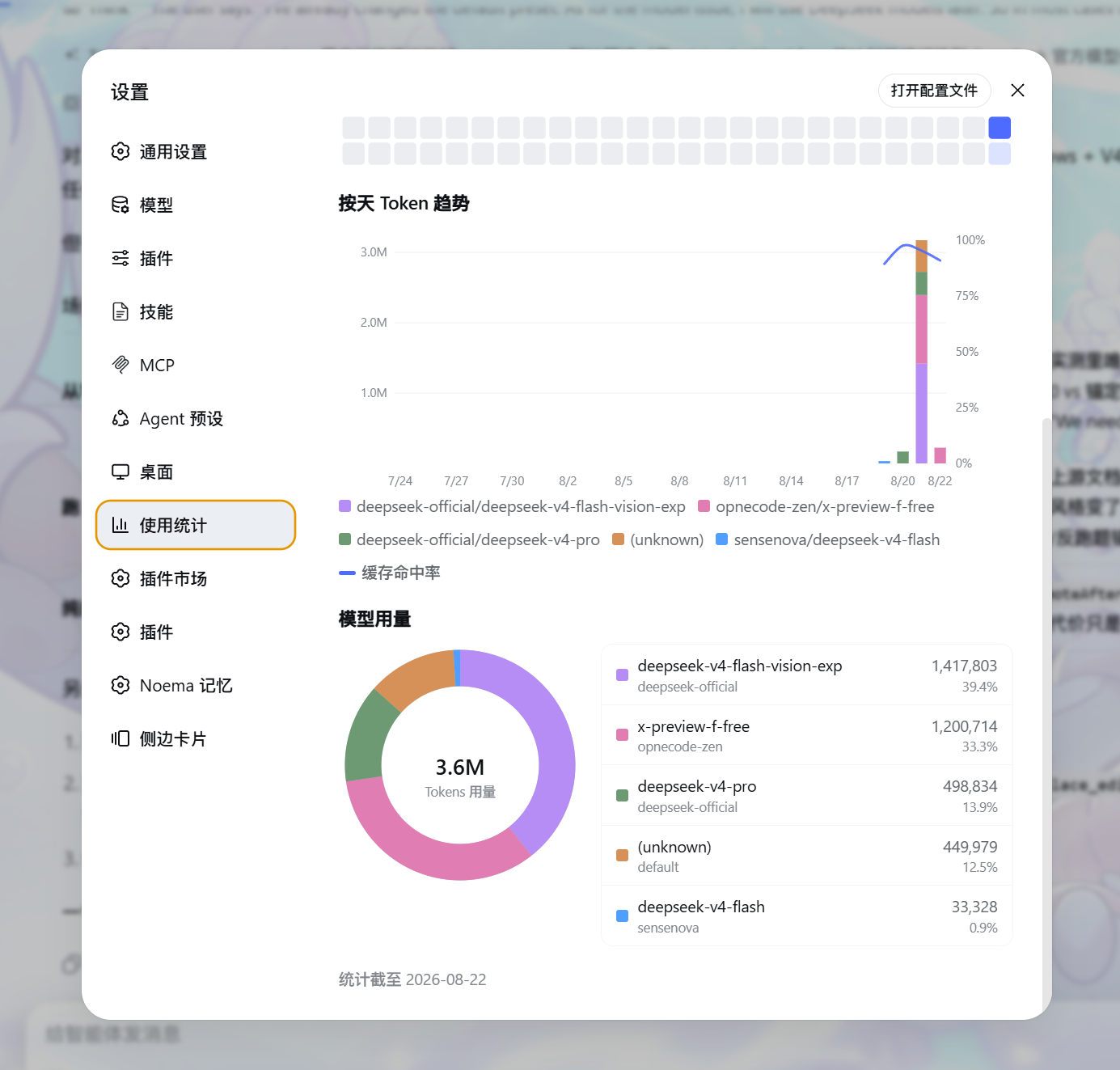Click the 1,417,803 token count
Screen dimensions: 1120x1070
pos(964,666)
